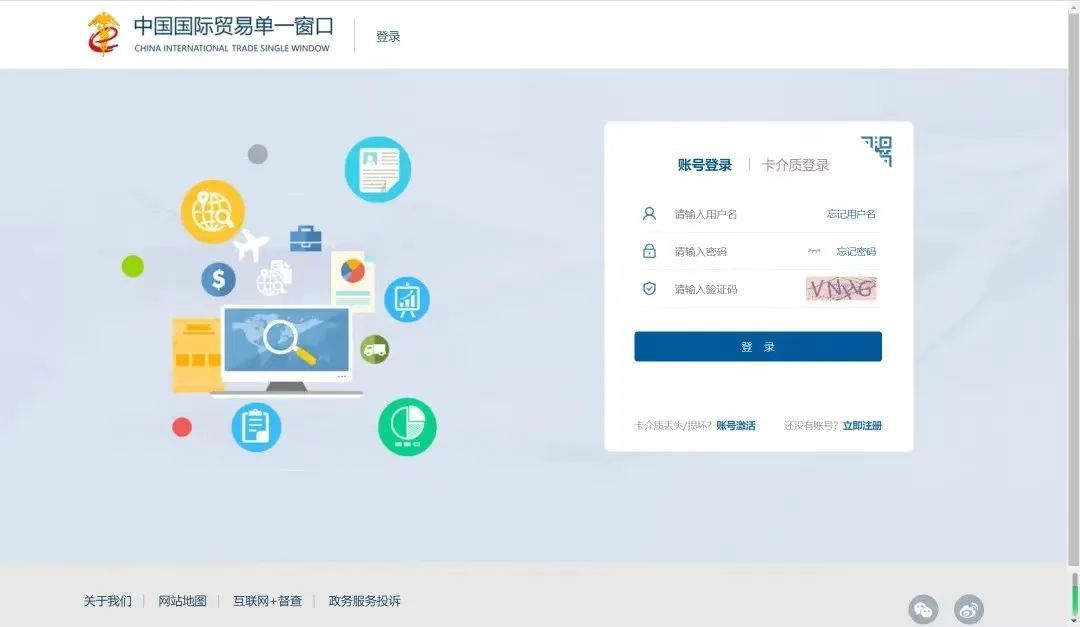Open 互联网+督查 footer link
The image size is (1080, 627).
[x=267, y=601]
